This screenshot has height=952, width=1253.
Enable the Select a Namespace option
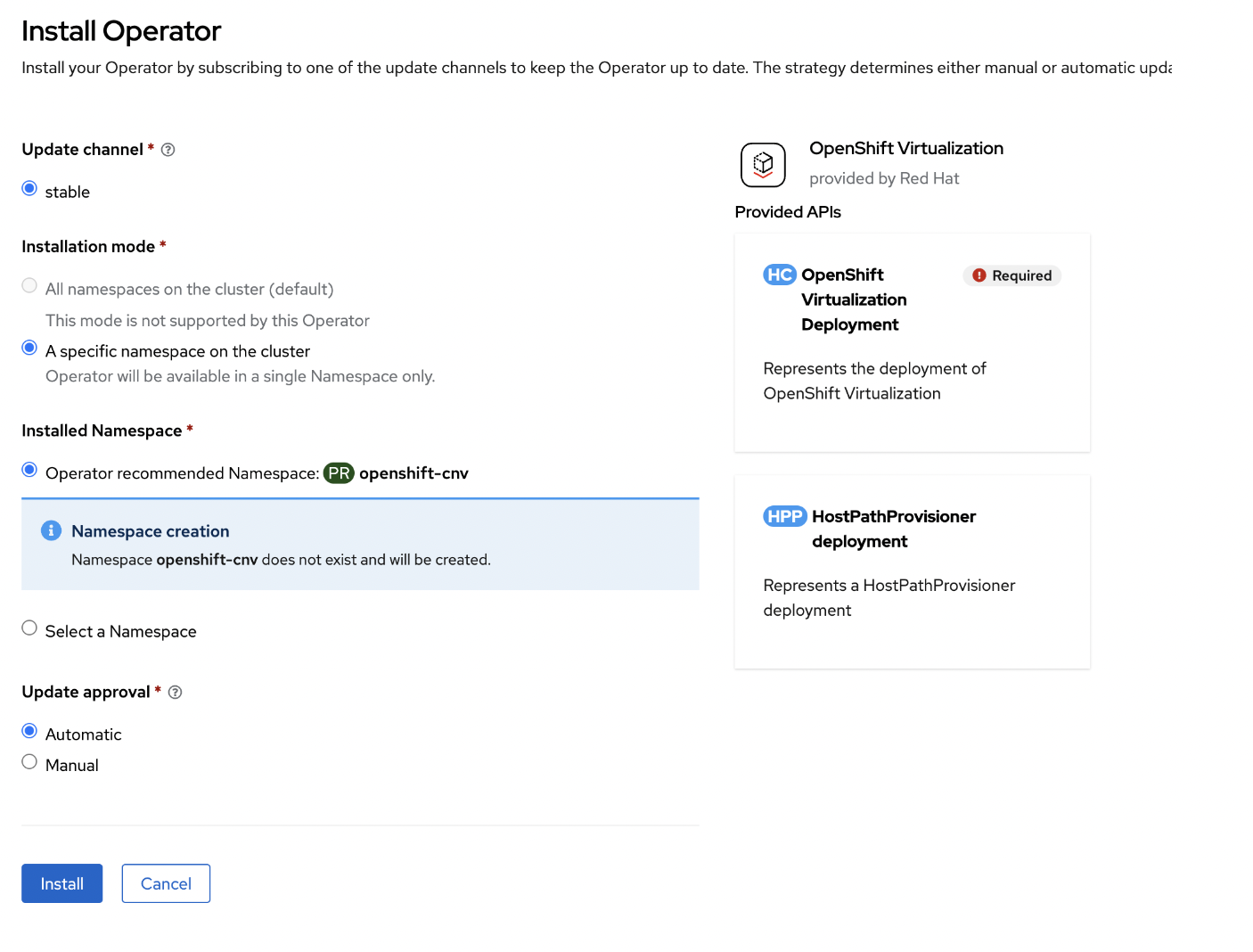[x=29, y=628]
